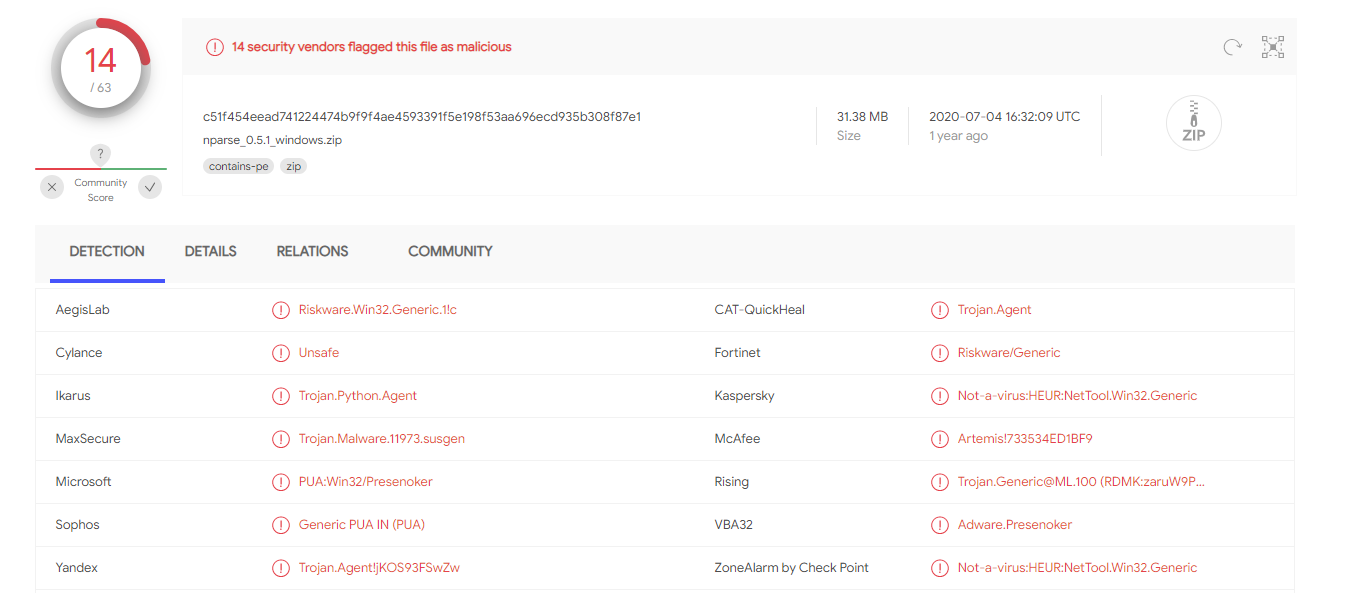Viewport: 1364px width, 593px height.
Task: Click the Sophos vendor name
Action: pos(78,525)
